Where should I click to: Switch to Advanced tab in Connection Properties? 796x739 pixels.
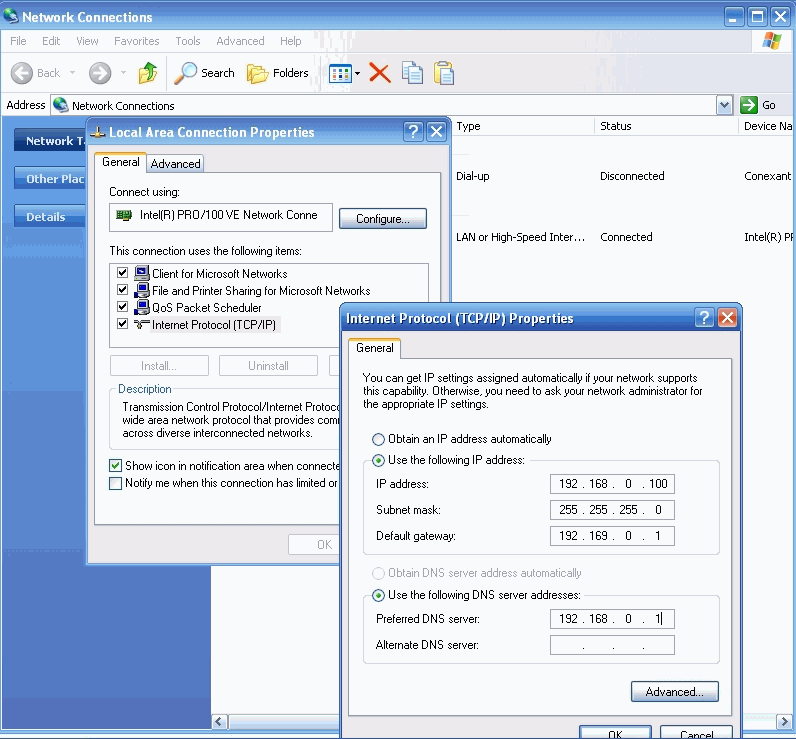point(175,164)
